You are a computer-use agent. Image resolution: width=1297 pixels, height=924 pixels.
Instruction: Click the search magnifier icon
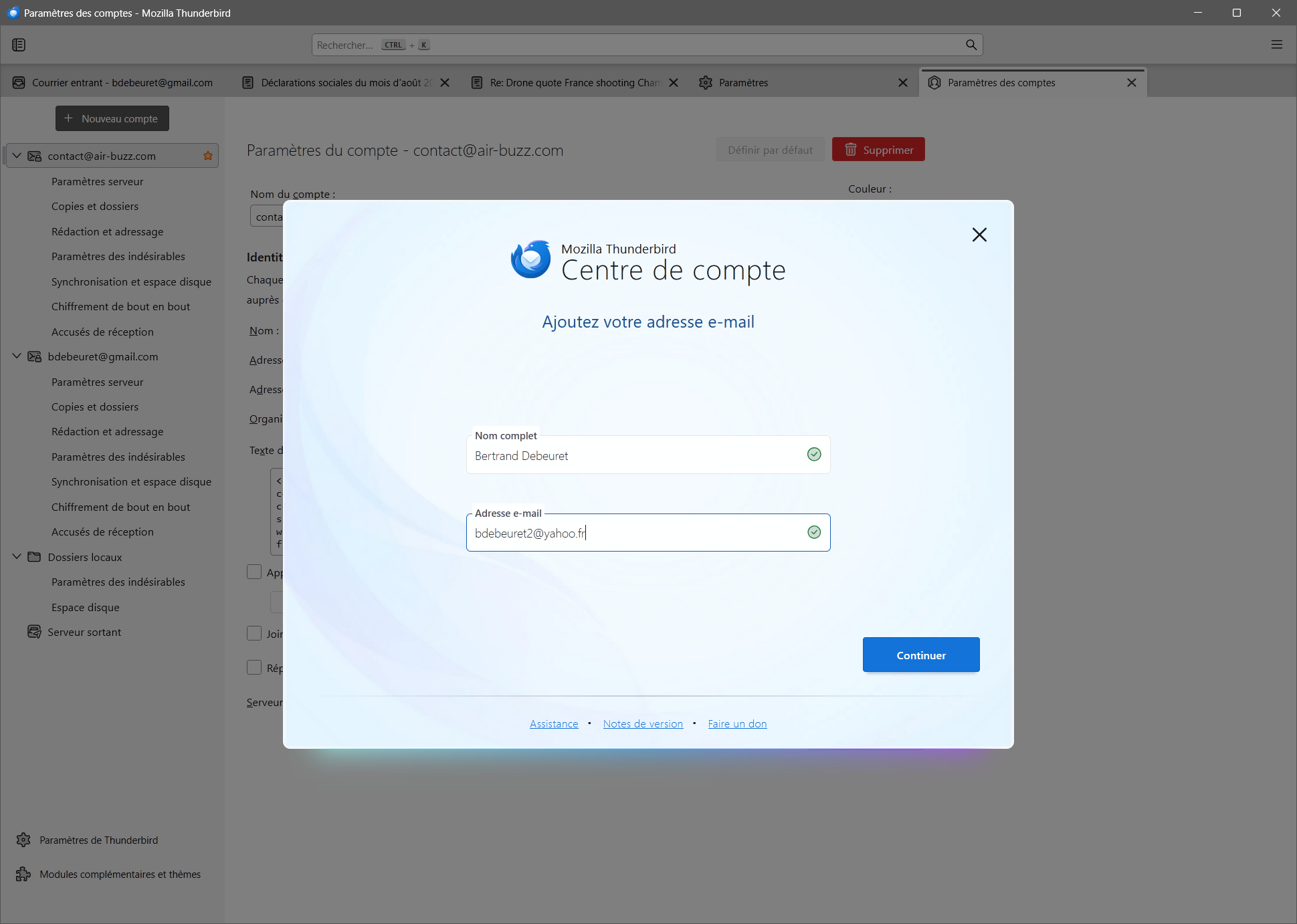[x=971, y=45]
